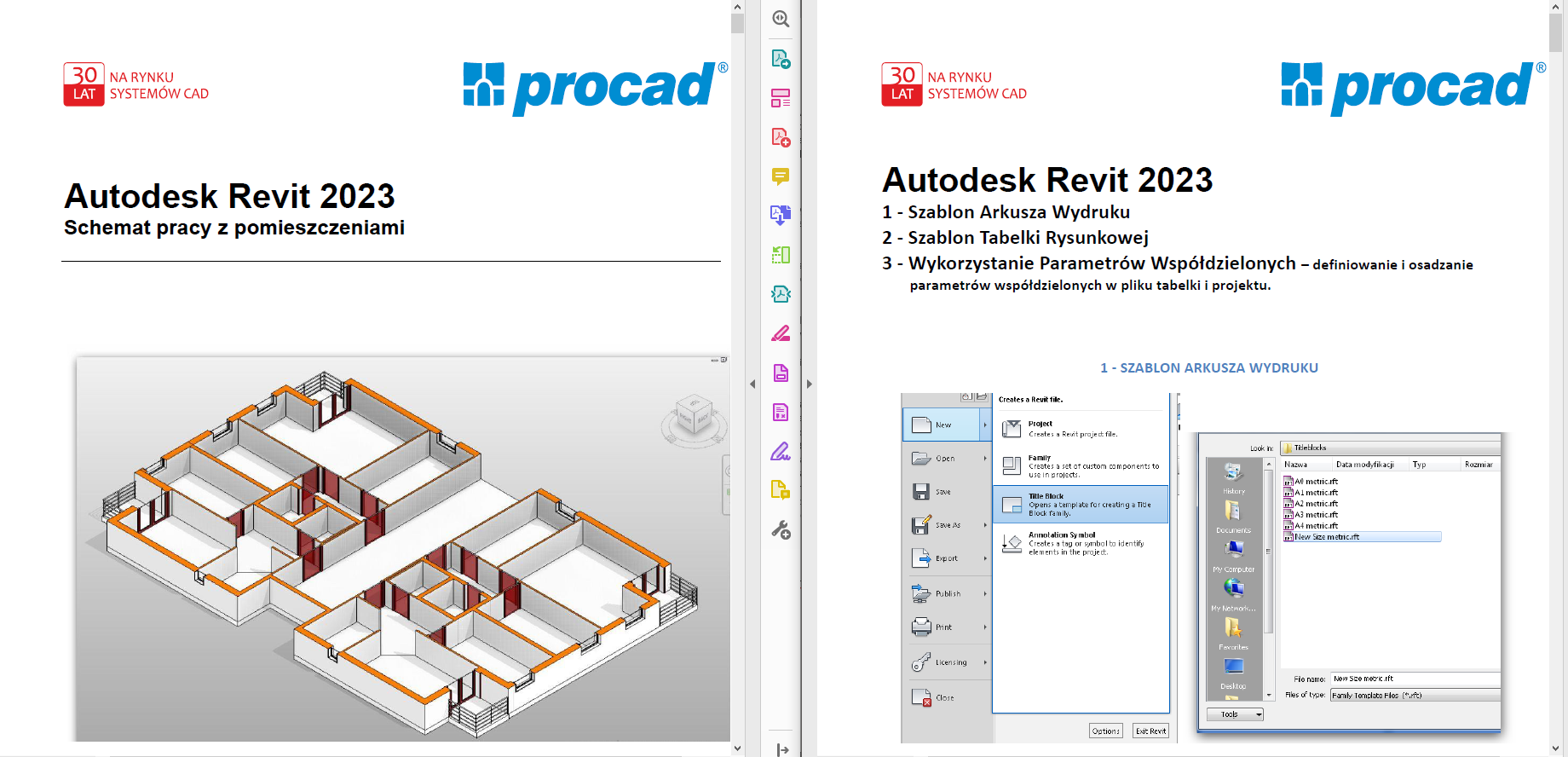
Task: Click blue heading '1 - SZABLON ARKUSZA WYDRUKU'
Action: 1209,368
